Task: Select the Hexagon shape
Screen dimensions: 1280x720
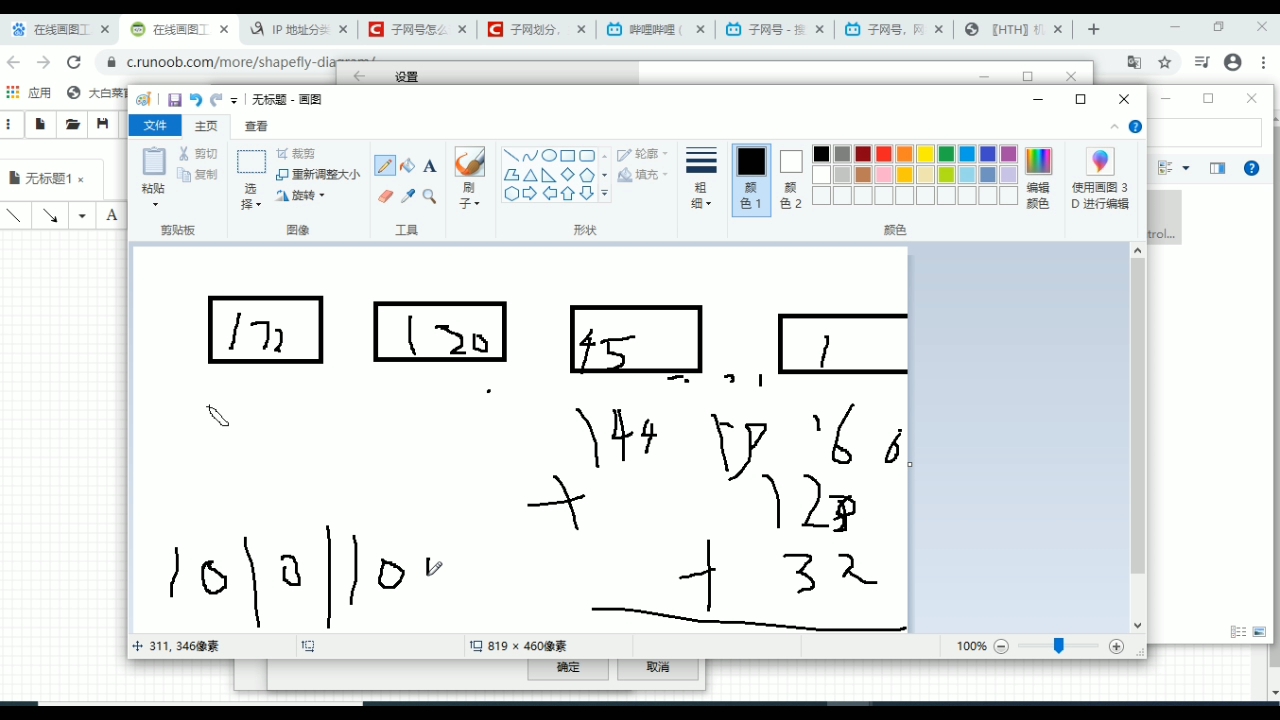Action: [x=511, y=194]
